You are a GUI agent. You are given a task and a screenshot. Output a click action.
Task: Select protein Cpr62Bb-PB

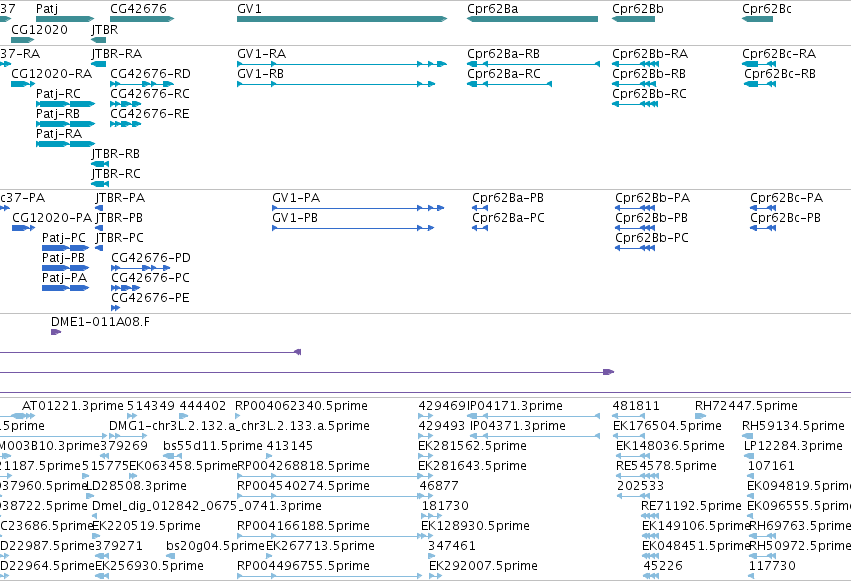(635, 228)
